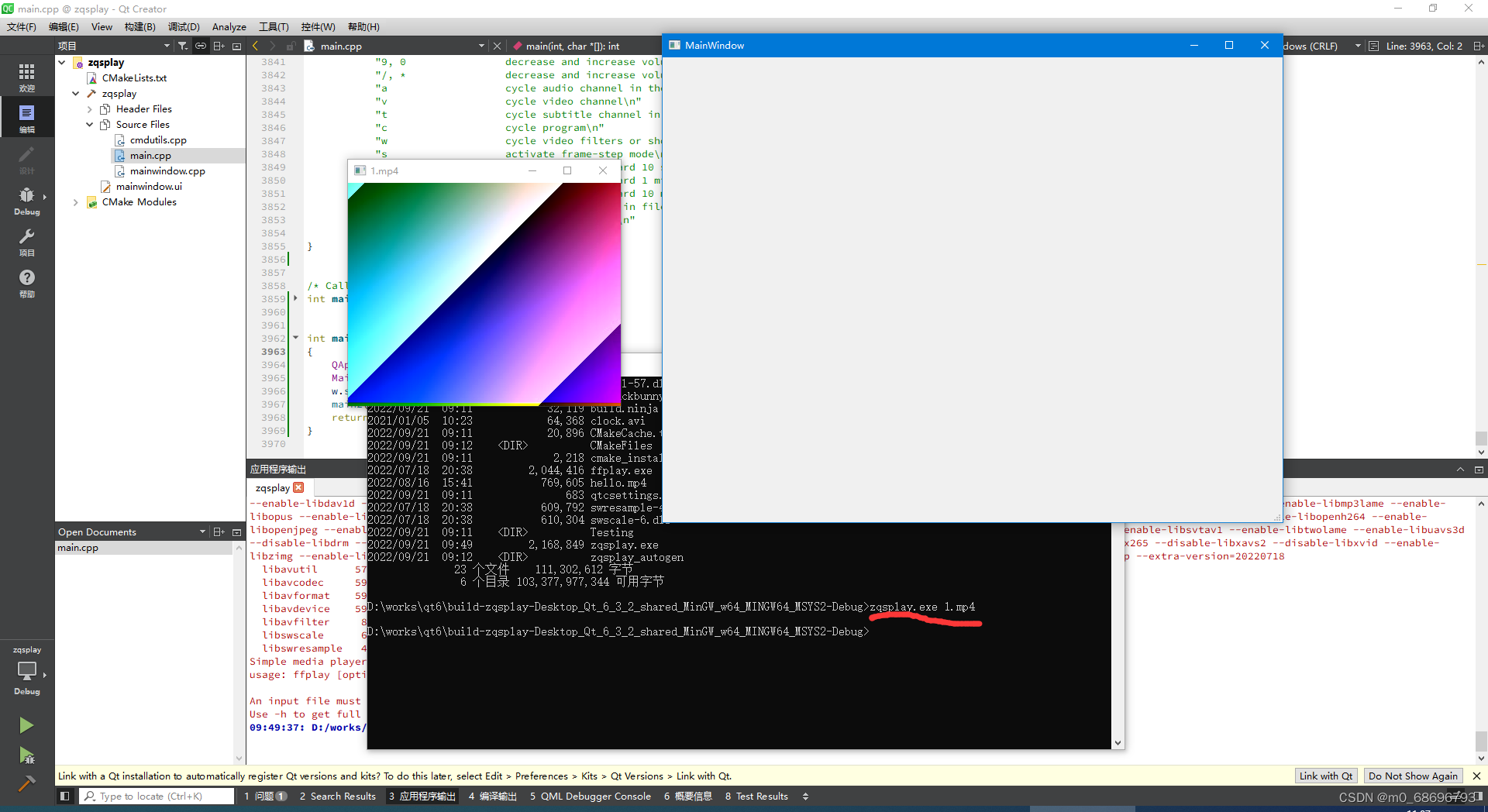The height and width of the screenshot is (812, 1488).
Task: Expand the CMake Modules node
Action: pos(75,201)
